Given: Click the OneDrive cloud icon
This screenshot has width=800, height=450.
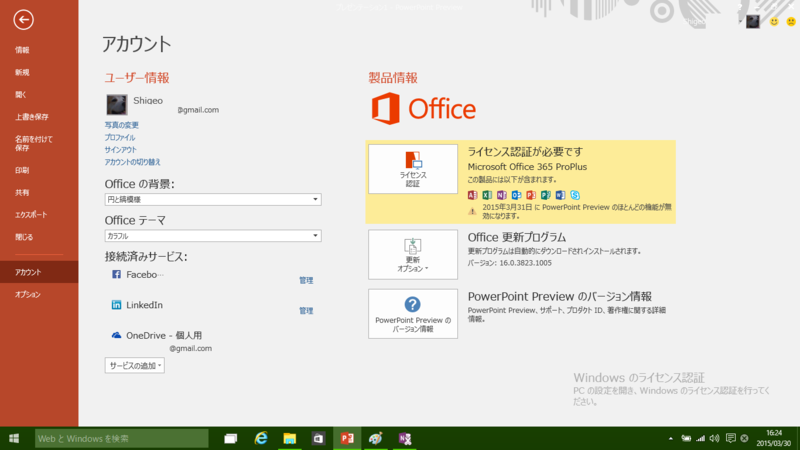Looking at the screenshot, I should pos(116,335).
